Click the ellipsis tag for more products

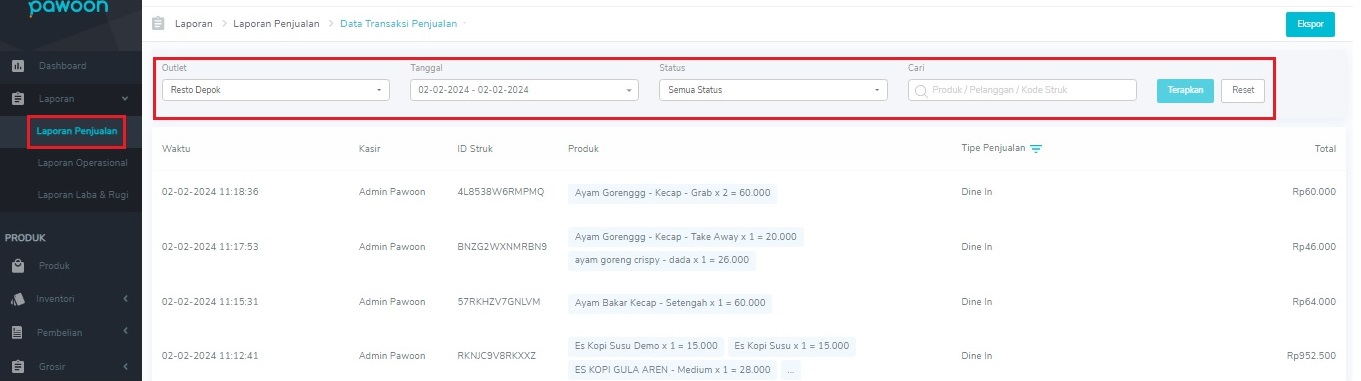(791, 370)
